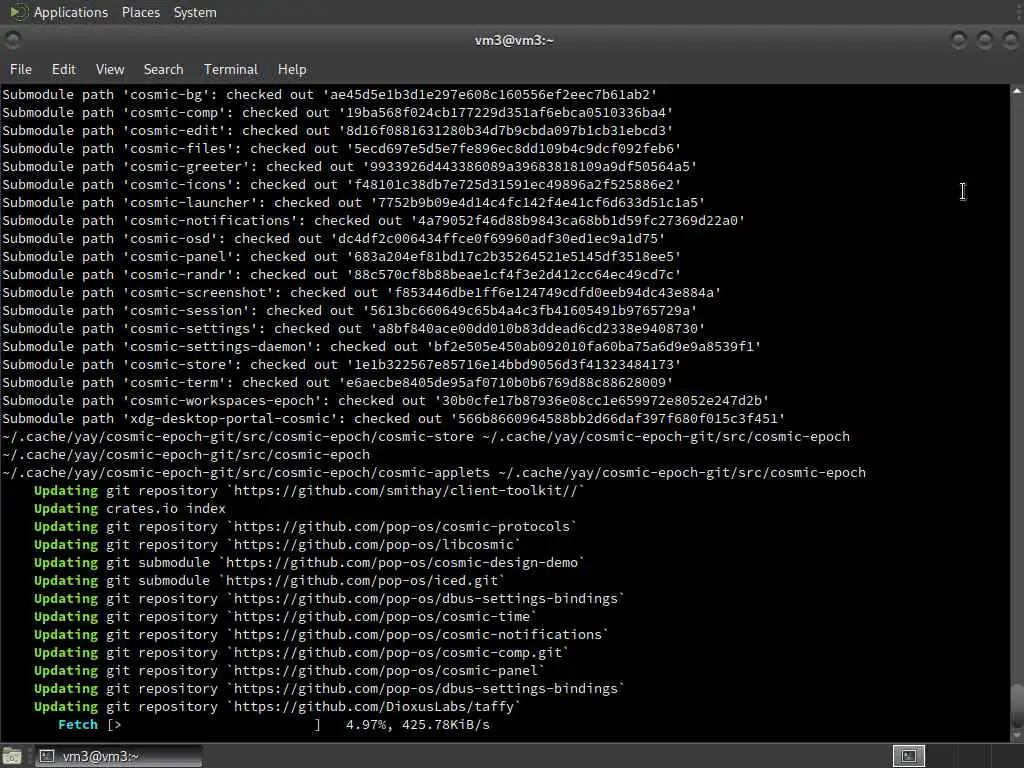Click the Fetch progress bar
Screen dimensions: 1024x768
tap(214, 725)
